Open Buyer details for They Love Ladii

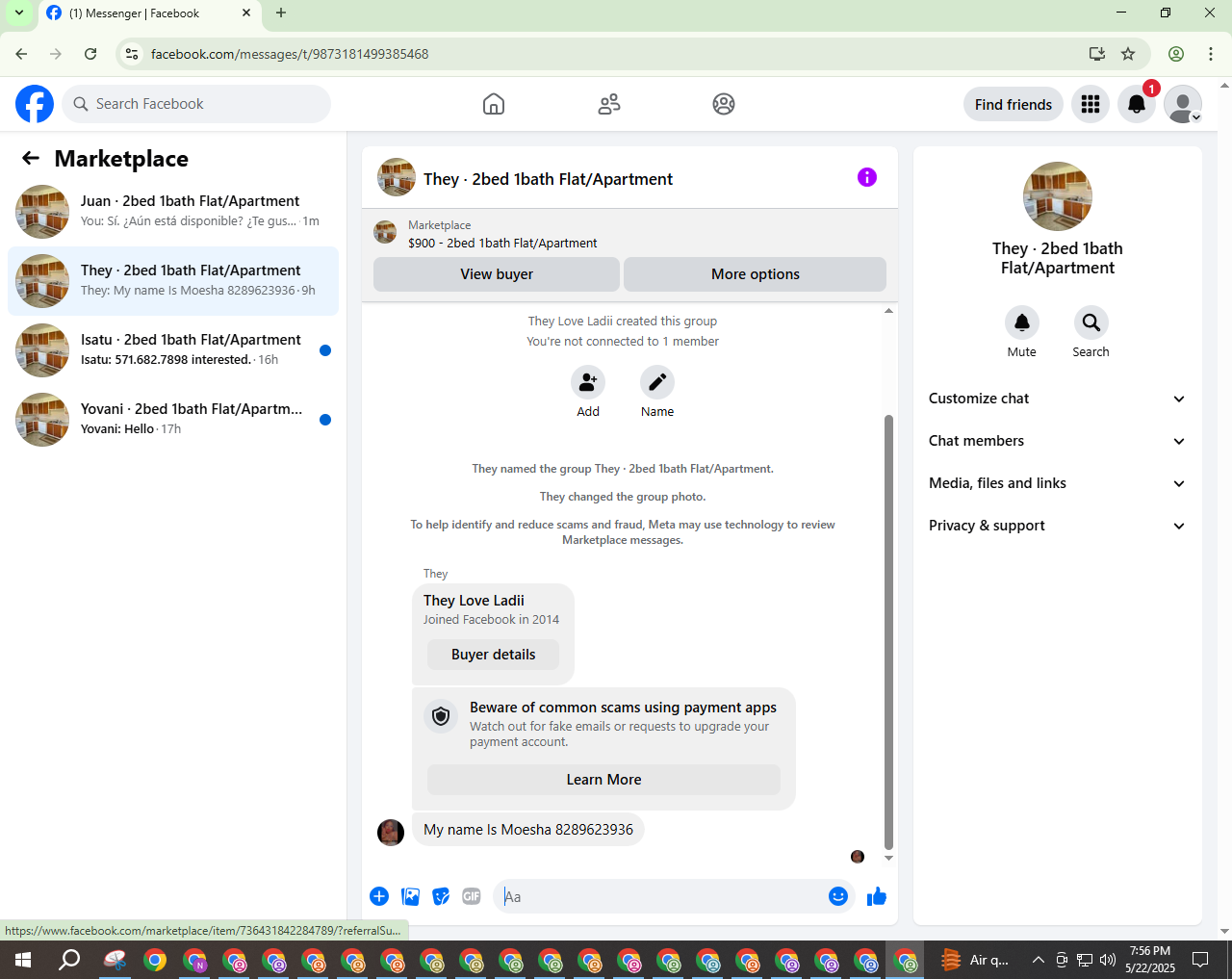click(x=493, y=655)
